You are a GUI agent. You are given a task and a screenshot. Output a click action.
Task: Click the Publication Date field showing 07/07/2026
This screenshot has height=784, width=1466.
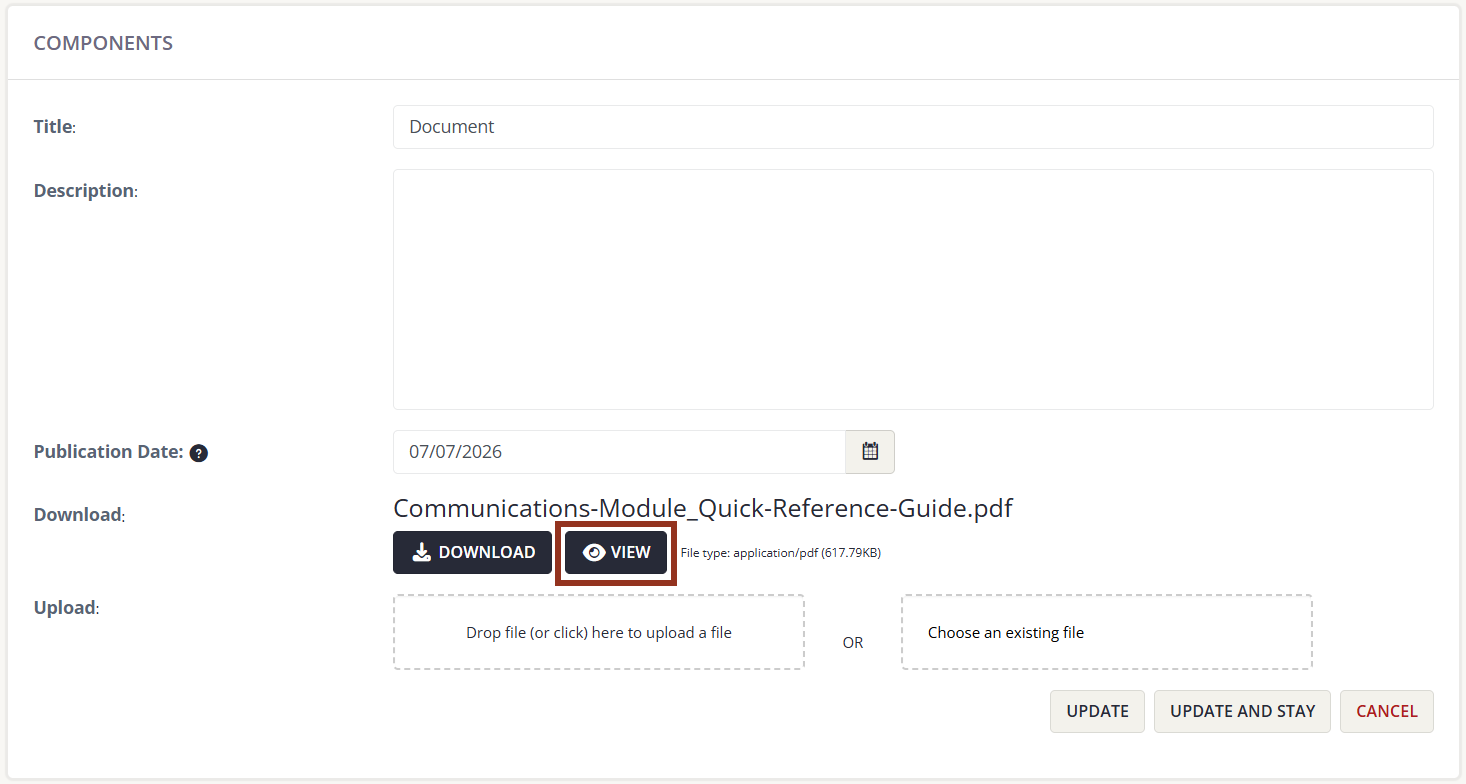(619, 452)
